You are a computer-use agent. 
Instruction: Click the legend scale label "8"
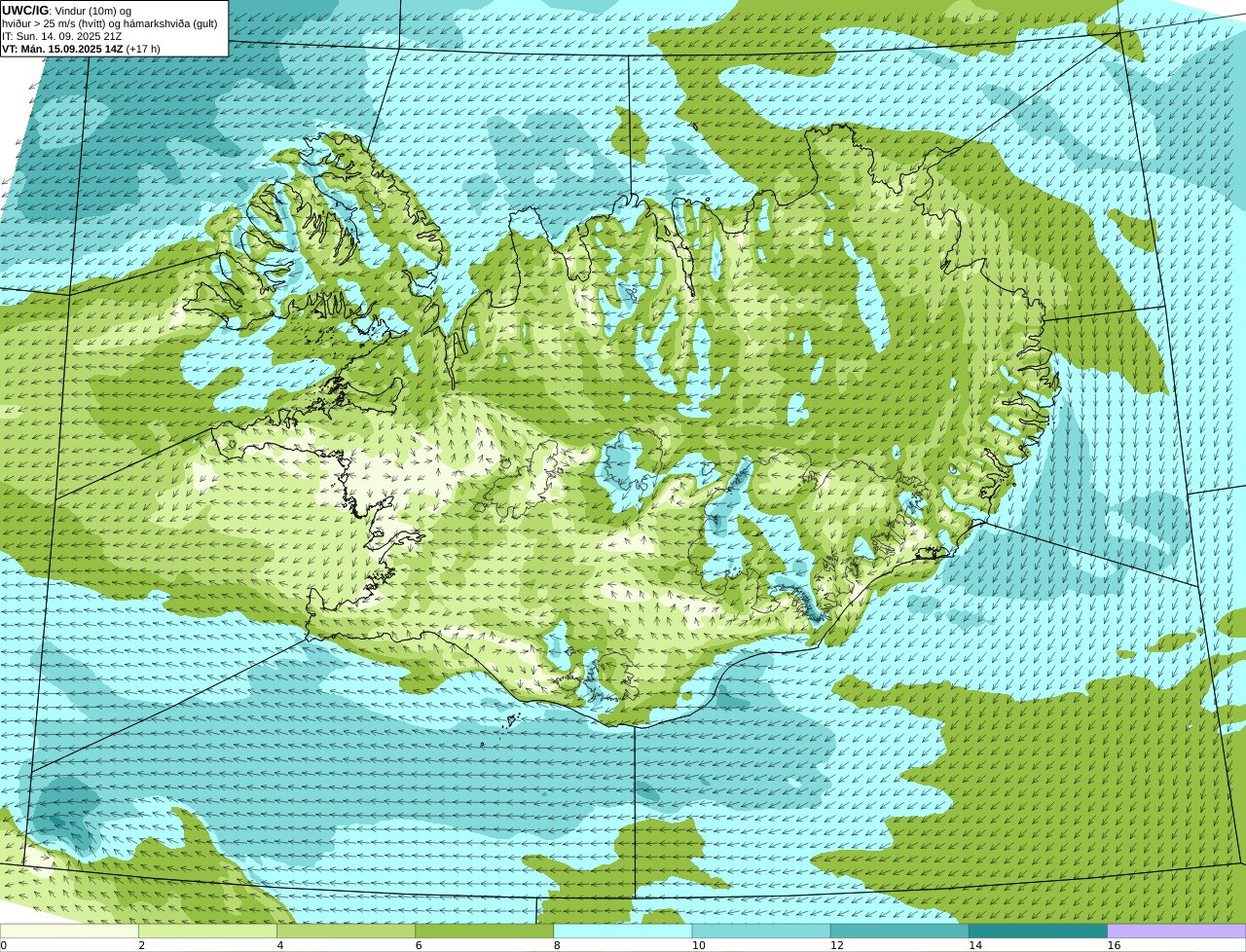[557, 945]
